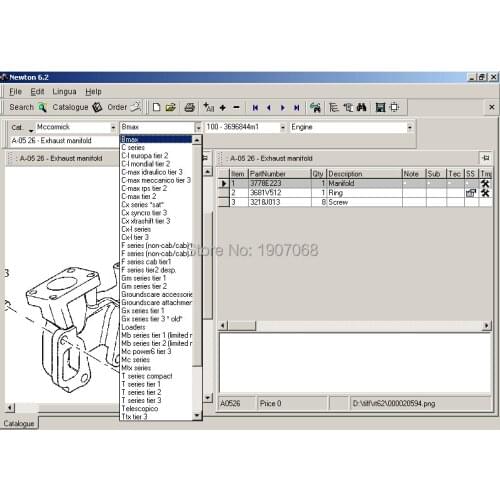Click parts table horizontal scroll right arrow
The height and width of the screenshot is (500, 500).
487,325
